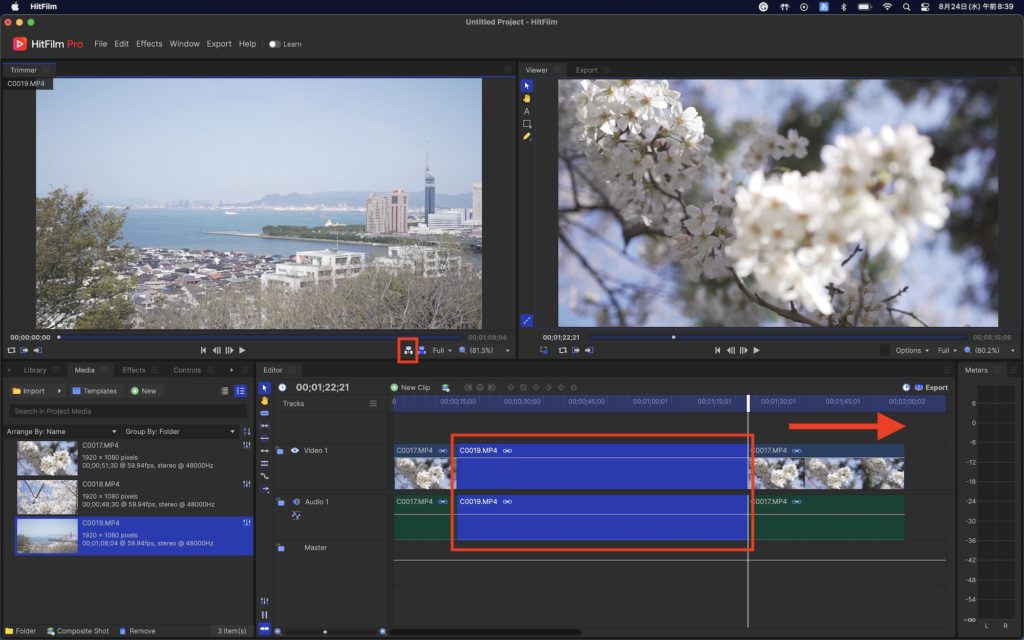This screenshot has width=1024, height=640.
Task: Open the Viewer Options dropdown
Action: click(x=912, y=350)
